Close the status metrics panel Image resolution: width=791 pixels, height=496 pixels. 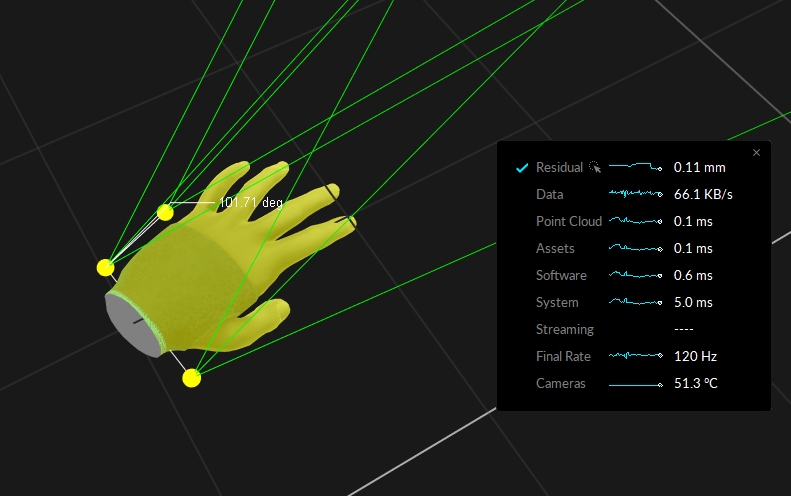(x=756, y=153)
